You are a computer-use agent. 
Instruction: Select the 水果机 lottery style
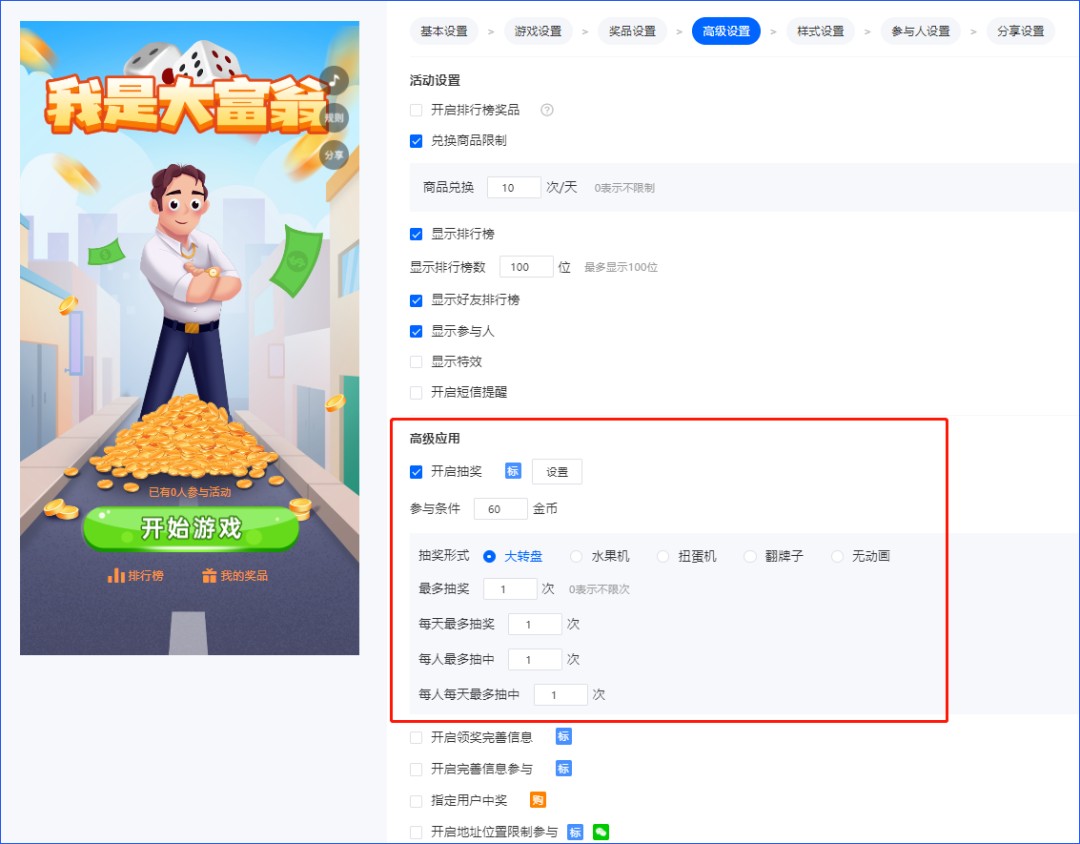(x=577, y=557)
